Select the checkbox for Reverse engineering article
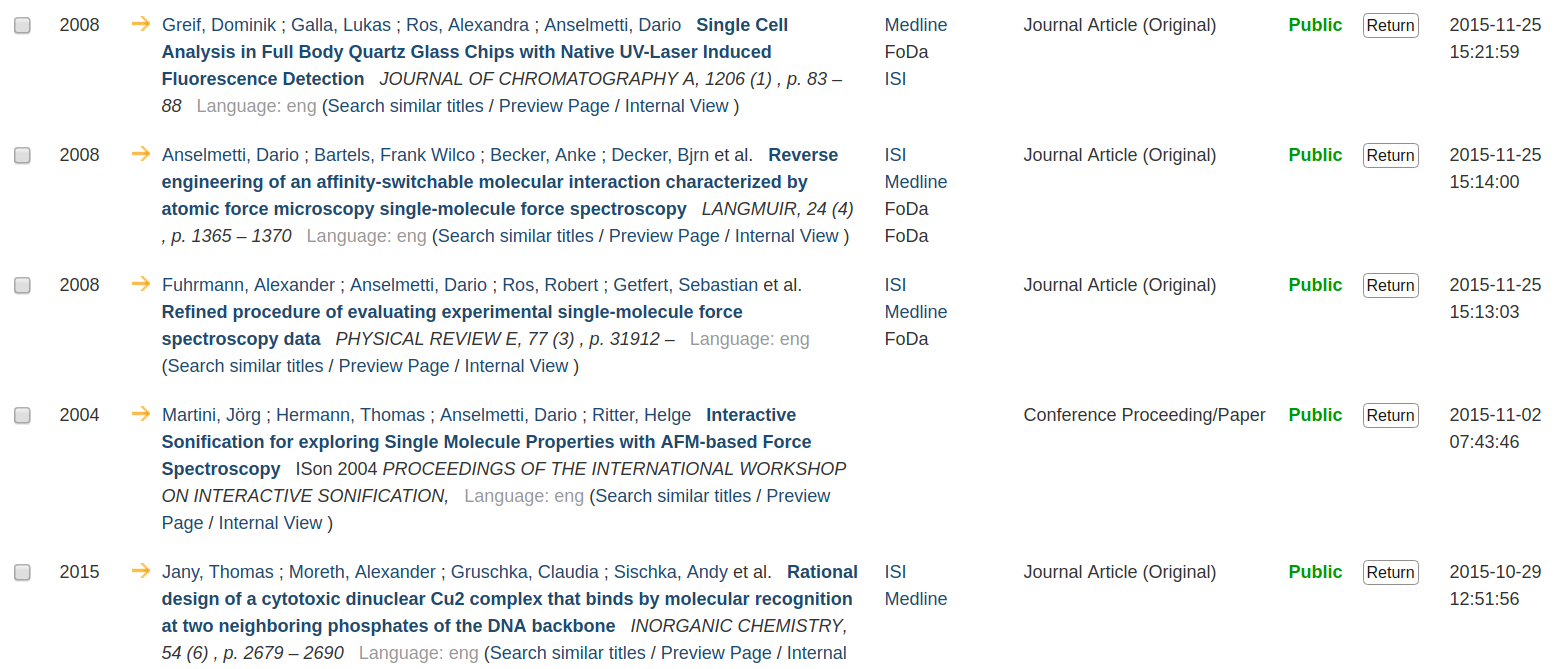This screenshot has width=1566, height=669. 22,156
